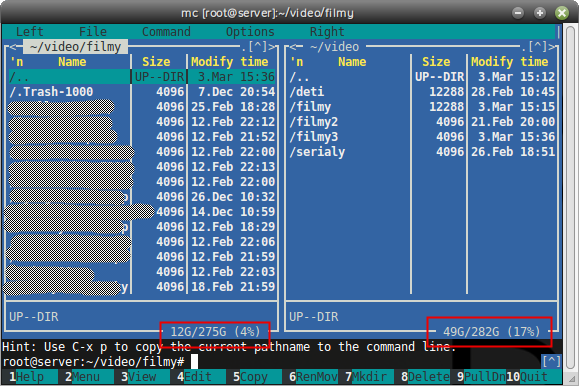Sort right panel by Size column
This screenshot has height=386, width=579.
click(436, 62)
